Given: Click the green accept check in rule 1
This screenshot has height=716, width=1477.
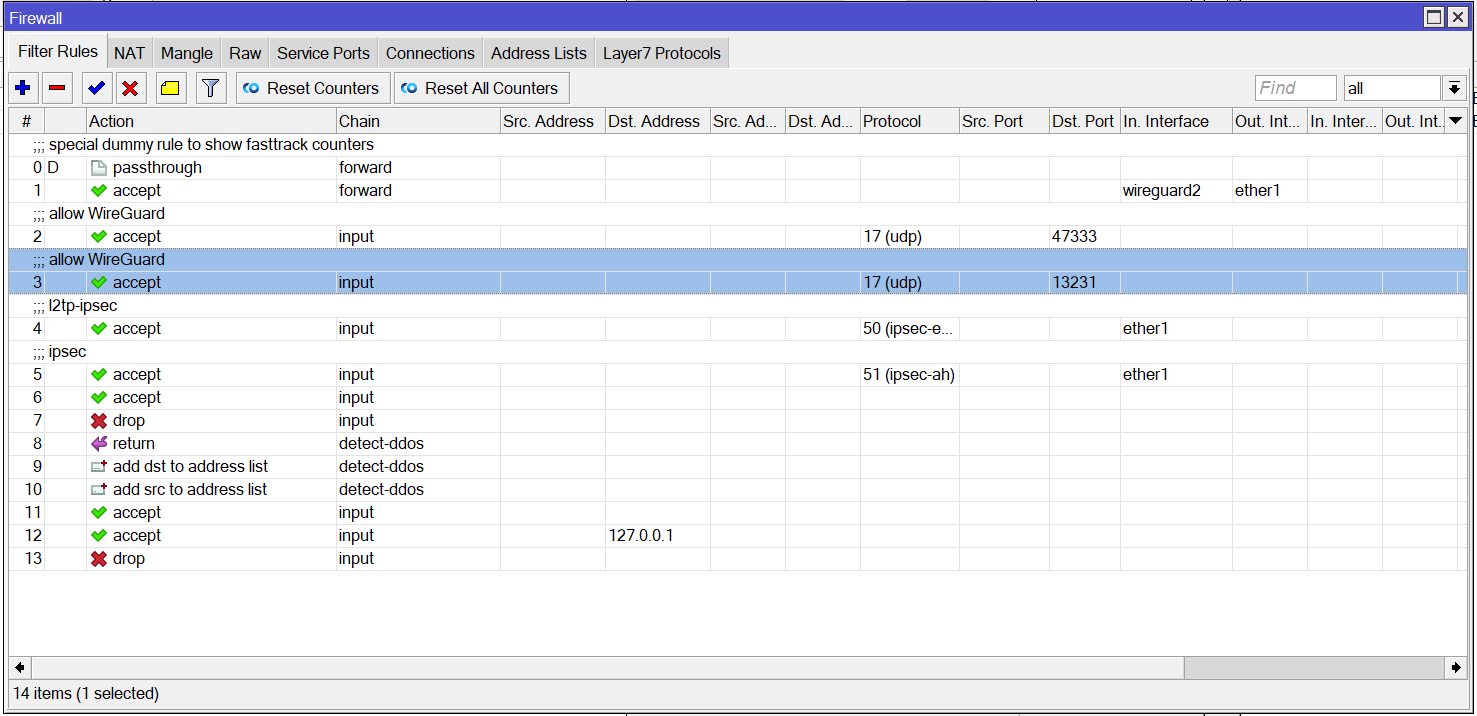Looking at the screenshot, I should (x=99, y=191).
